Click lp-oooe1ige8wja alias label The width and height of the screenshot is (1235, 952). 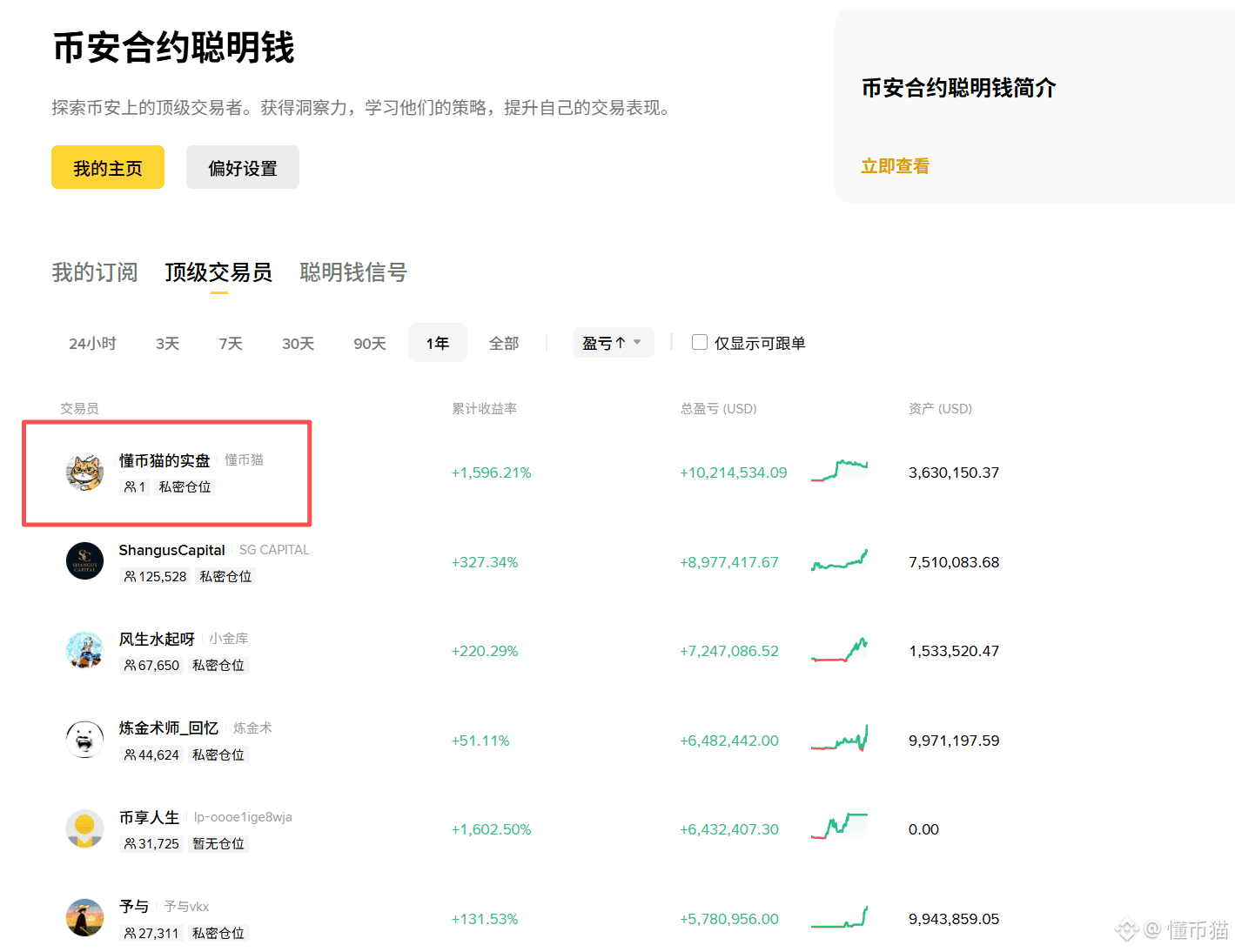pos(243,817)
